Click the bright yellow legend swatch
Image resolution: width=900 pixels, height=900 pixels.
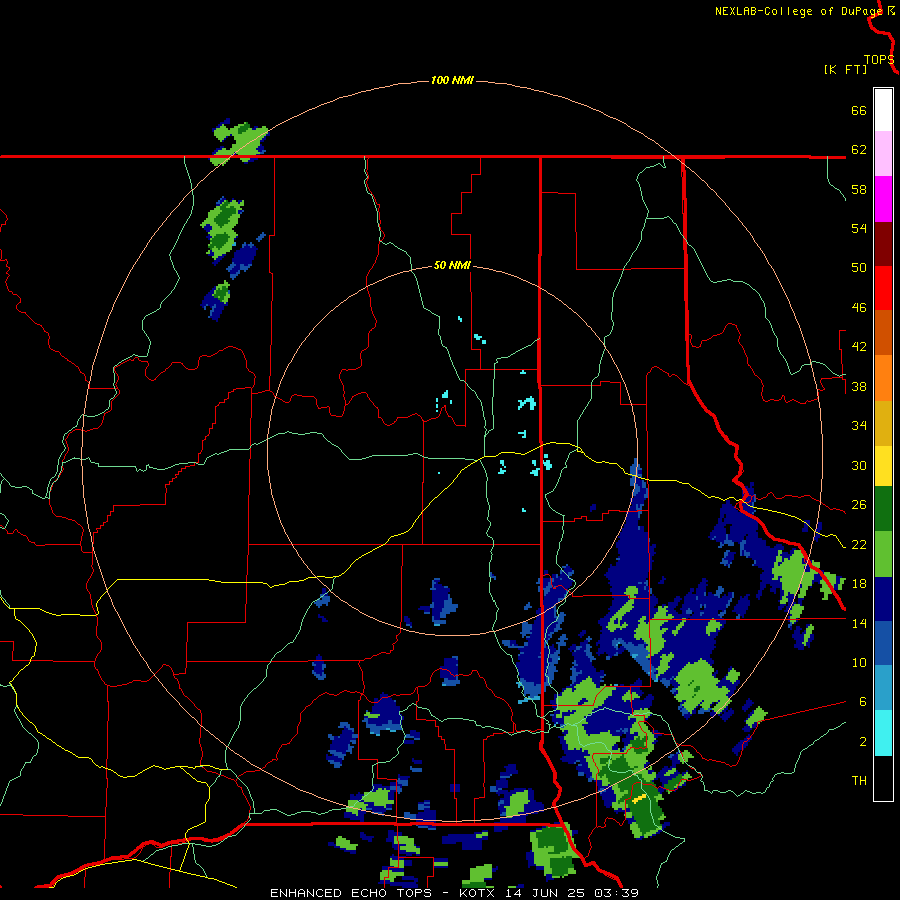[883, 466]
